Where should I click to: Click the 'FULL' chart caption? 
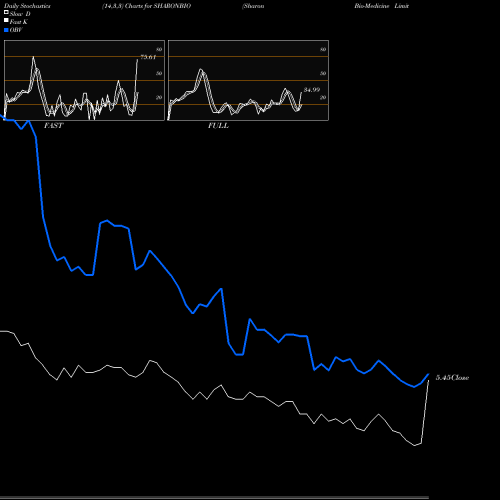click(218, 126)
